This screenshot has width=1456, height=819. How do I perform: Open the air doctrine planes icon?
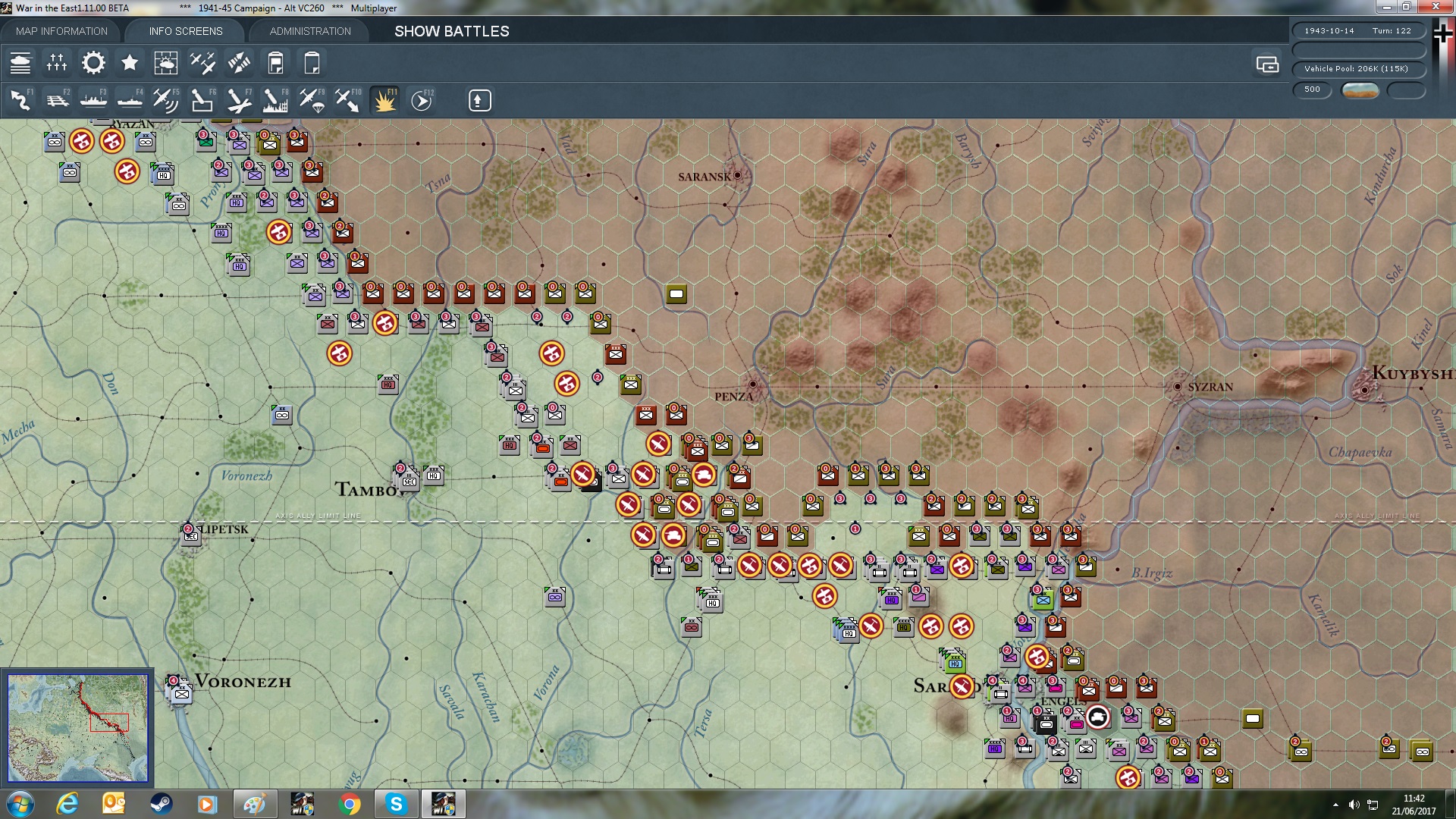(x=202, y=63)
